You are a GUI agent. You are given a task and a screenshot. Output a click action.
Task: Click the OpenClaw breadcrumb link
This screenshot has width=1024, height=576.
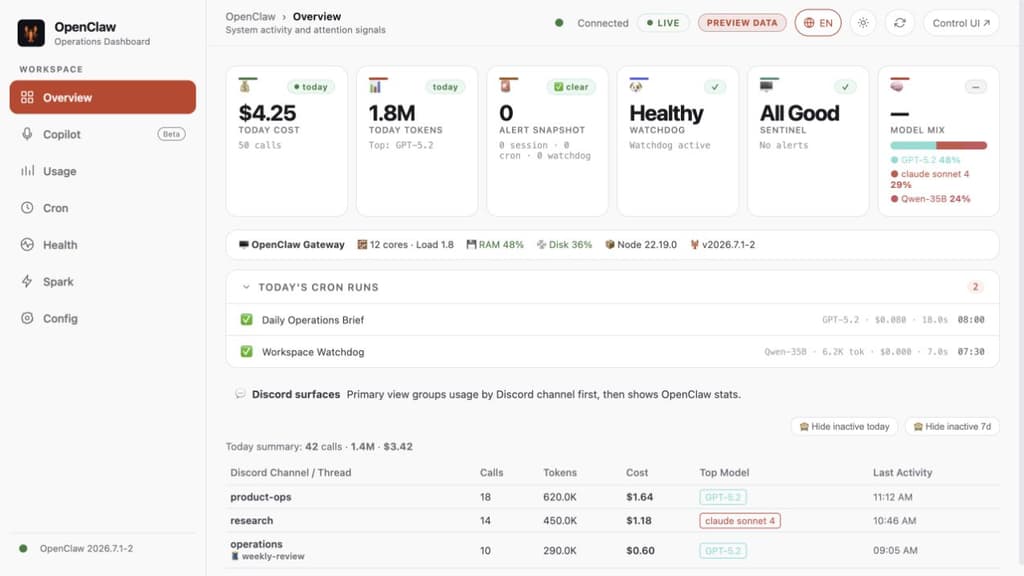coord(250,16)
